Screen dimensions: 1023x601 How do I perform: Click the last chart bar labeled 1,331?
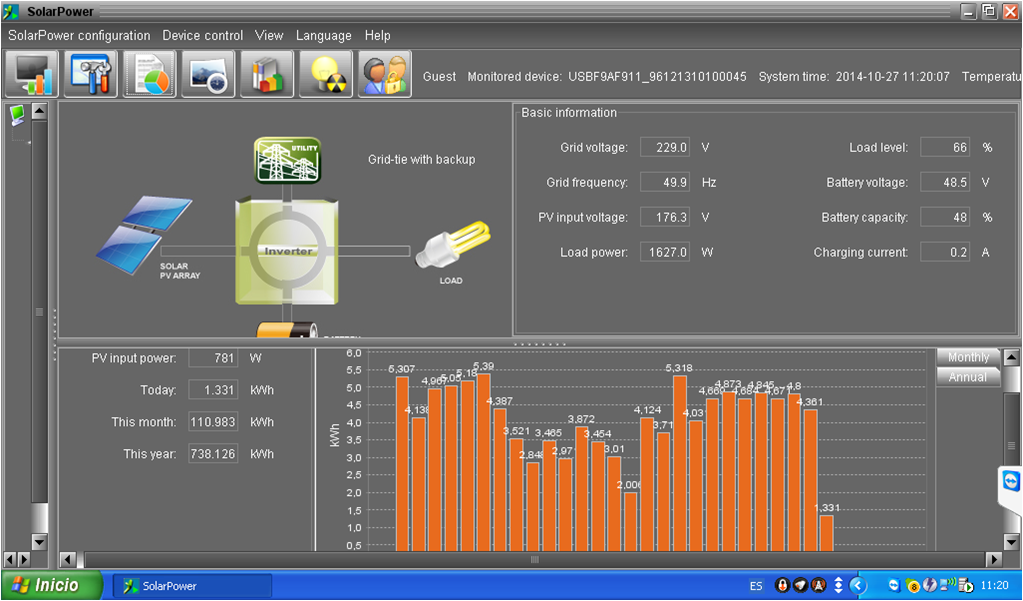tap(827, 532)
